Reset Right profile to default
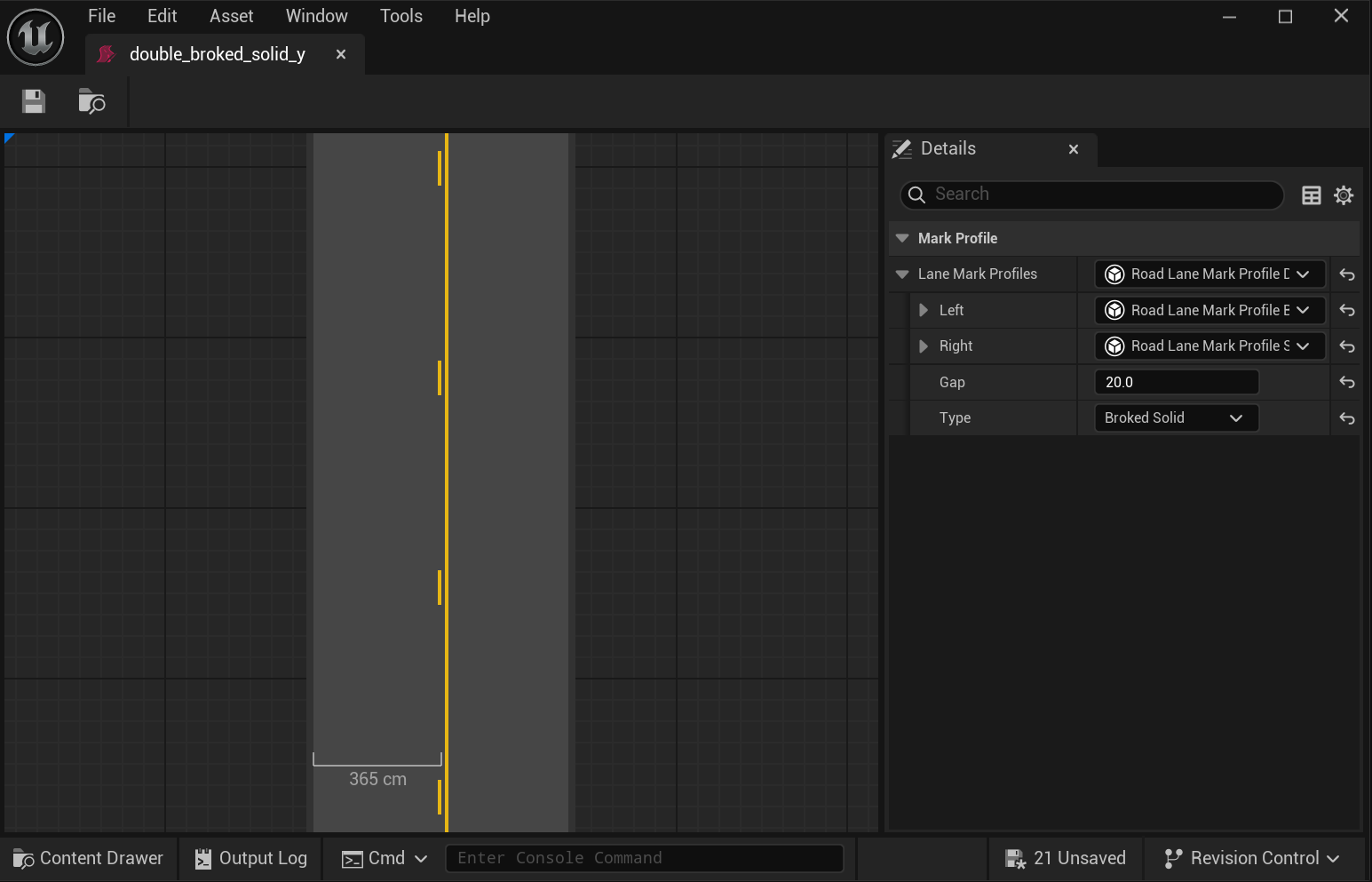1372x882 pixels. [1347, 346]
